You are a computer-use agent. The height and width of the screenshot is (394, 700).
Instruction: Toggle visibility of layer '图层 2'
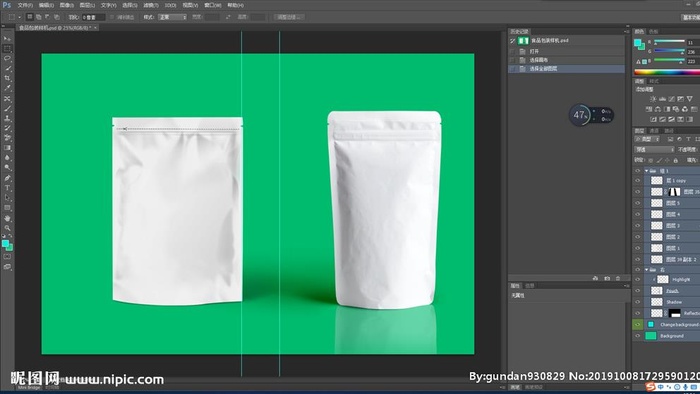click(638, 237)
